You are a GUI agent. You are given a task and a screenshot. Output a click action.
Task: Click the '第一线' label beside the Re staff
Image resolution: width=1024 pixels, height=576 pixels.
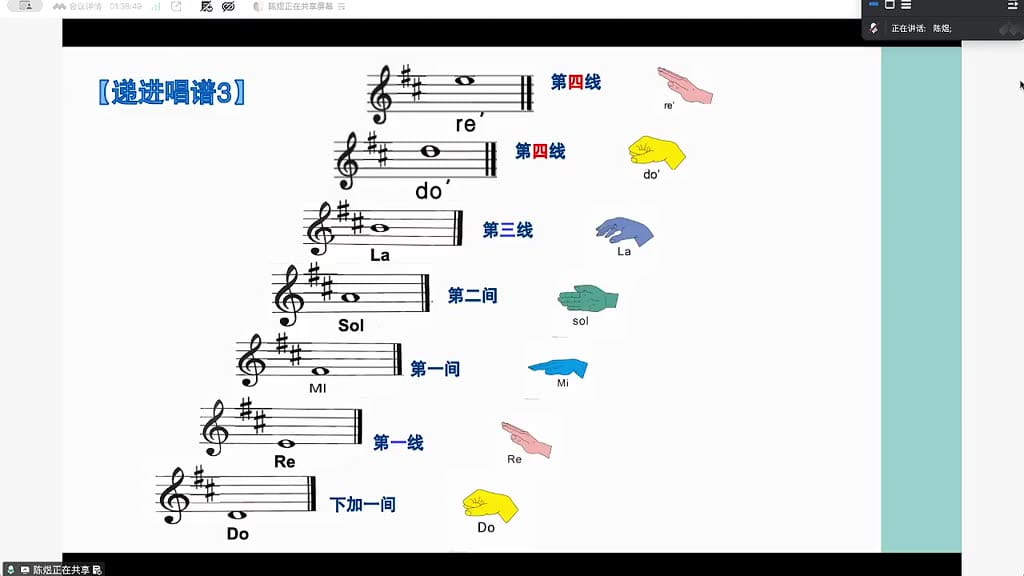pyautogui.click(x=398, y=443)
